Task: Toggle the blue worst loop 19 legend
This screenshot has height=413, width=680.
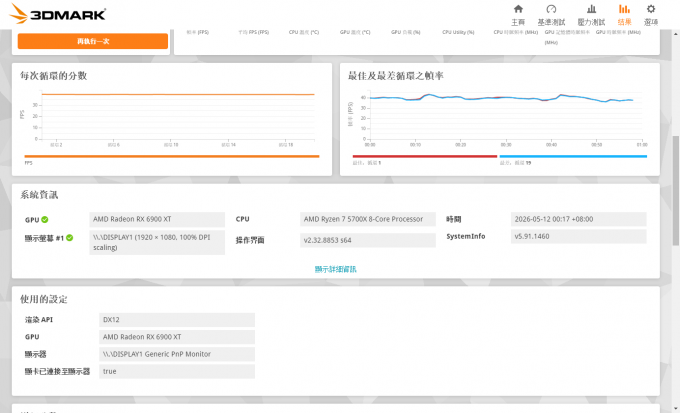Action: coord(573,157)
